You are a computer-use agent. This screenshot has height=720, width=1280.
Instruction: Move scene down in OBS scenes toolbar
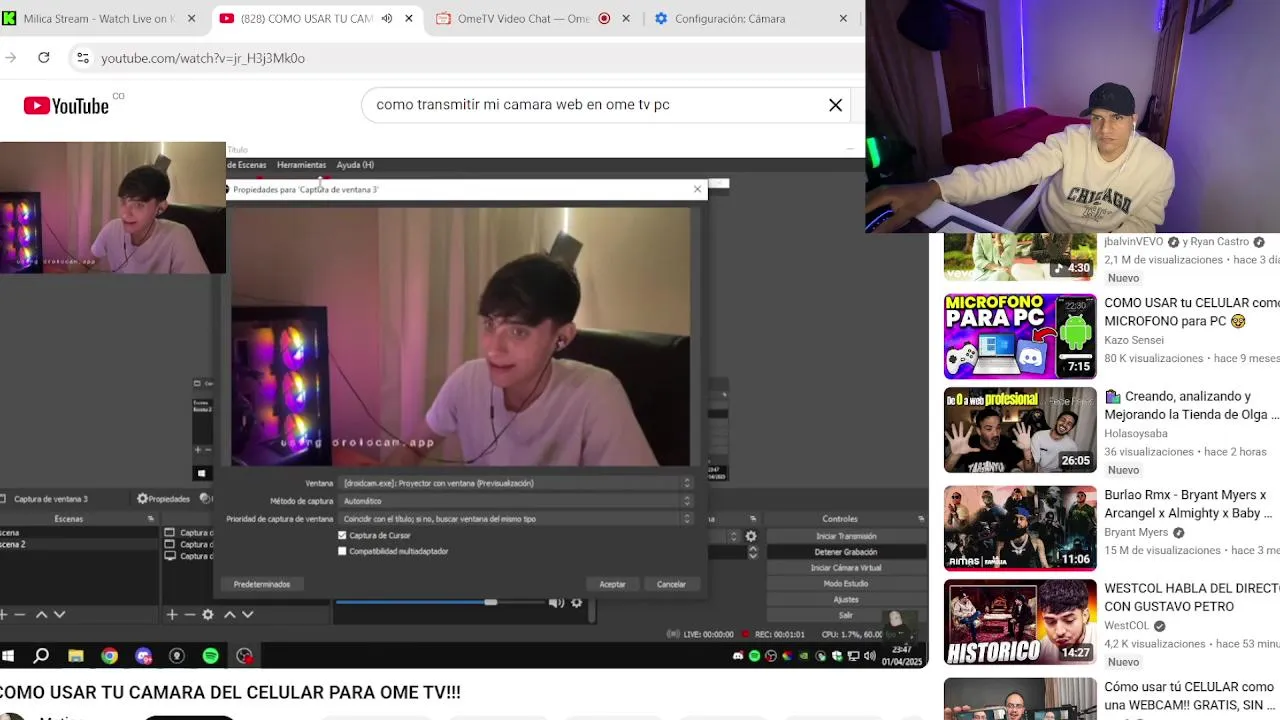pyautogui.click(x=60, y=614)
